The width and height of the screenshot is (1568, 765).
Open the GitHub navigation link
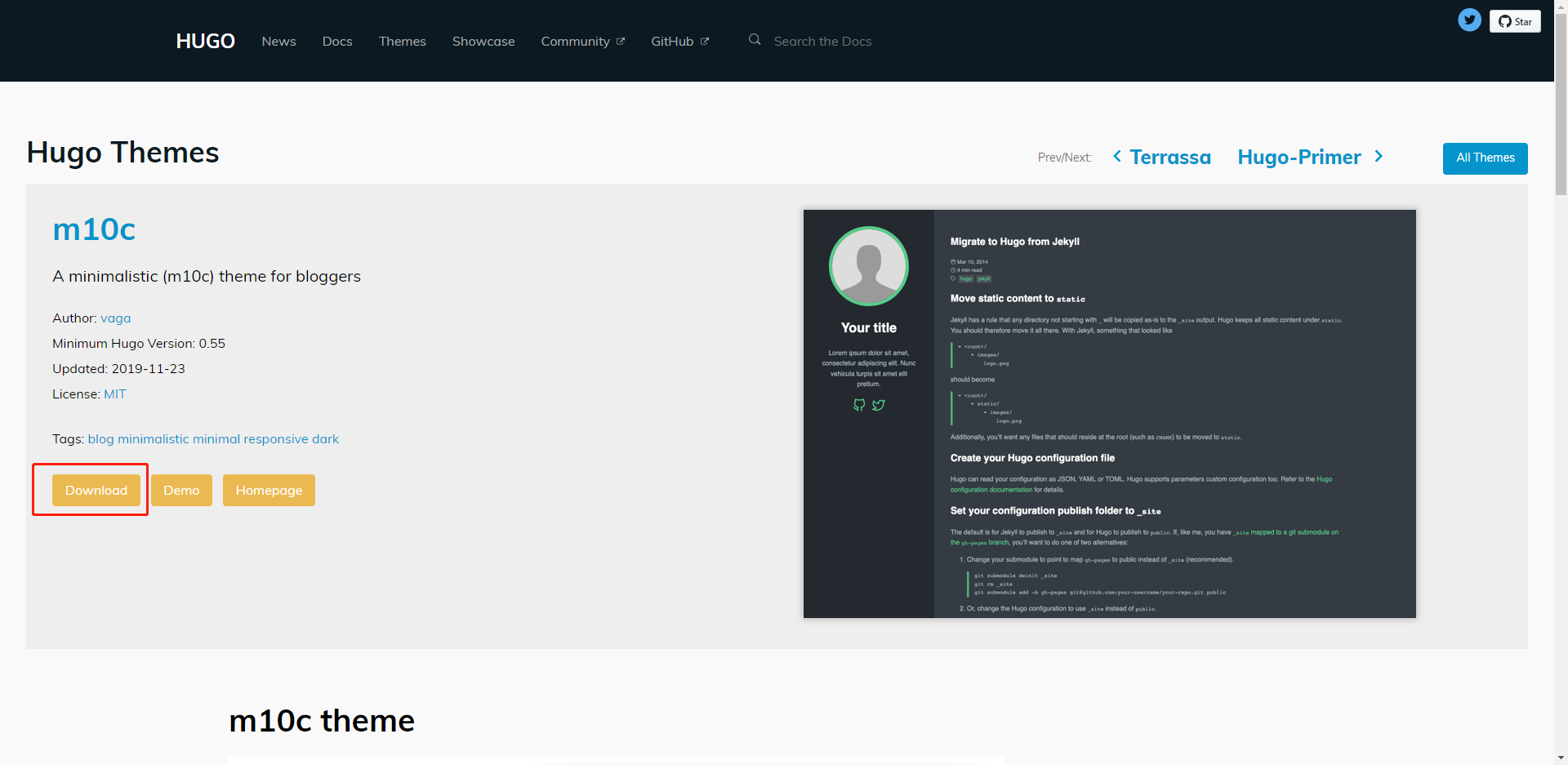679,42
